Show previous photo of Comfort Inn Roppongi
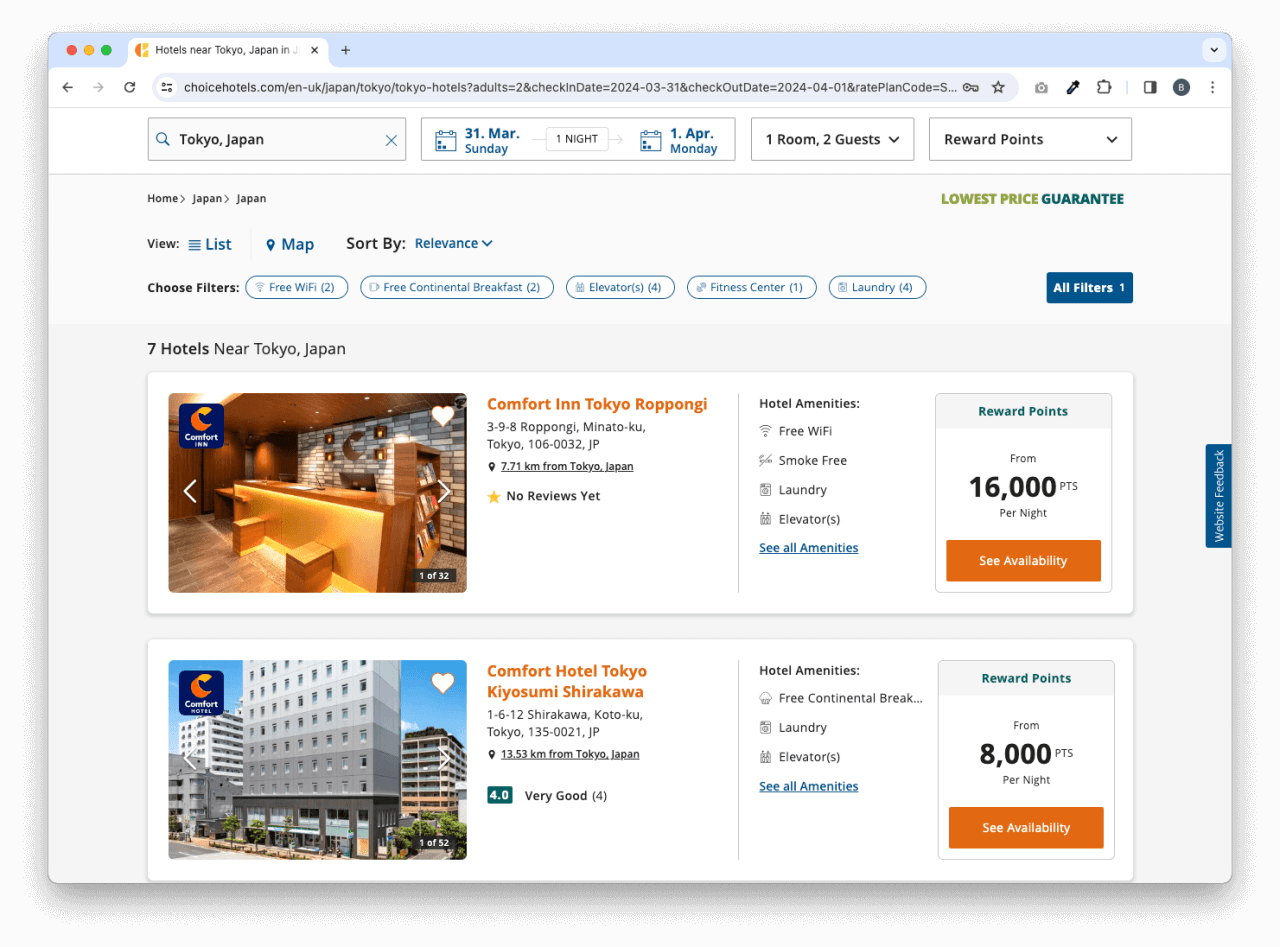This screenshot has height=947, width=1280. tap(190, 491)
